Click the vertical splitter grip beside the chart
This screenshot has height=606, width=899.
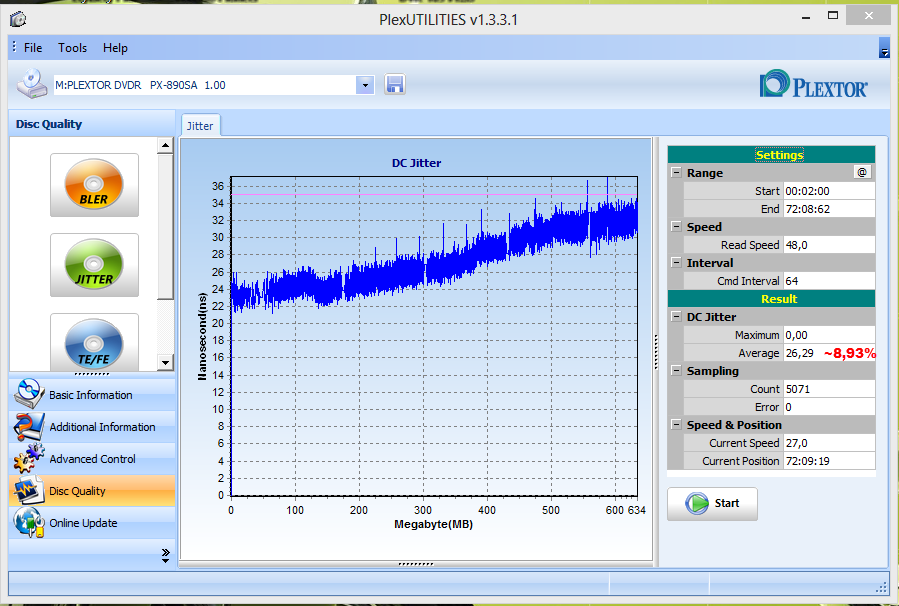[656, 352]
